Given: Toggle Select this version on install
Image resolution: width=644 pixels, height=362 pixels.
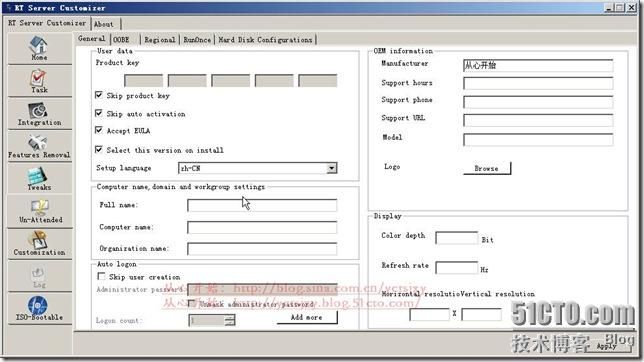Looking at the screenshot, I should point(99,149).
